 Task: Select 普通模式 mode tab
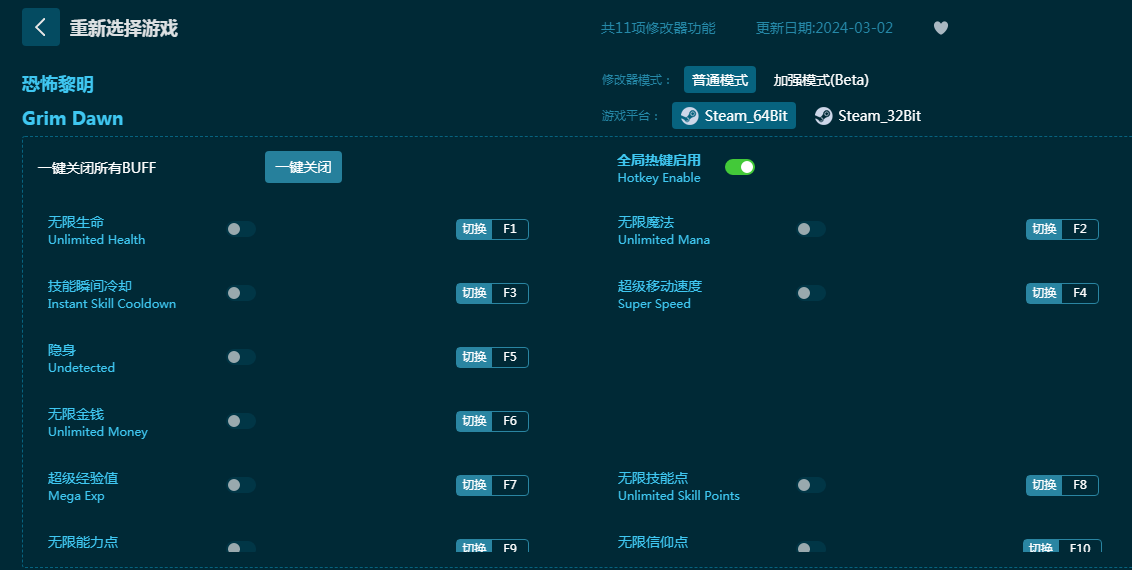pos(720,79)
